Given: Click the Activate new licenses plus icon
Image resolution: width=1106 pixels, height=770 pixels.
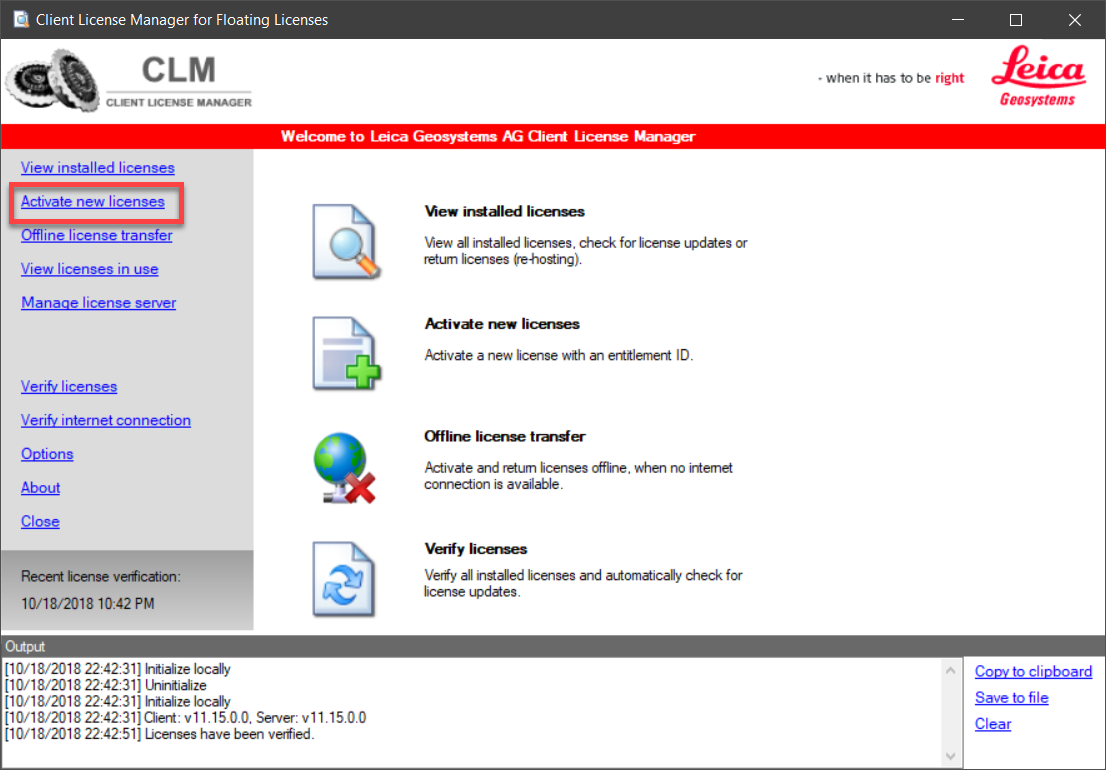Looking at the screenshot, I should (346, 354).
